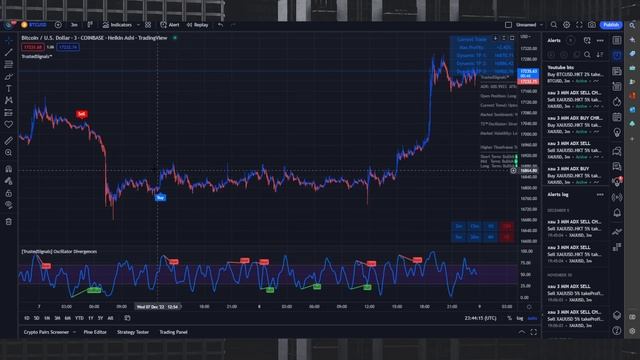The image size is (640, 360).
Task: Enter fullscreen mode from top bar
Action: (x=579, y=25)
